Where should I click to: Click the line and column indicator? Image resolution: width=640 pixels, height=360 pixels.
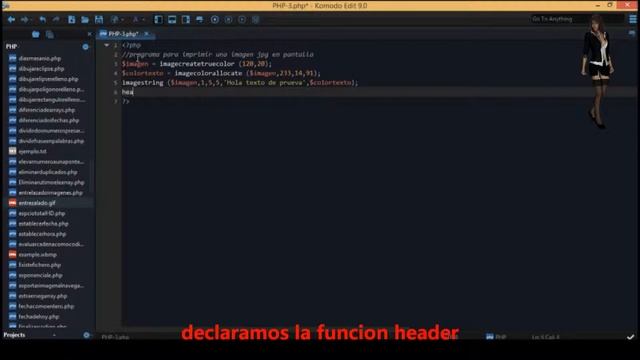545,337
